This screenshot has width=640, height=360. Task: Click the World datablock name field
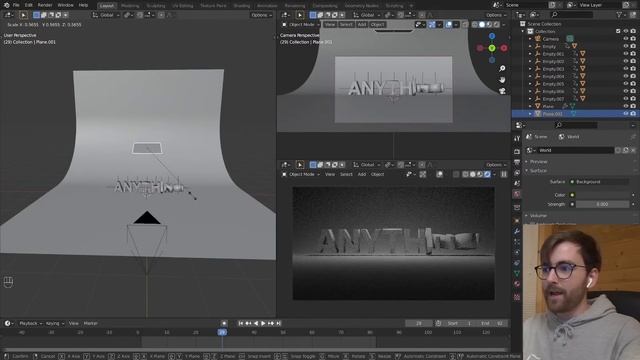coord(576,150)
